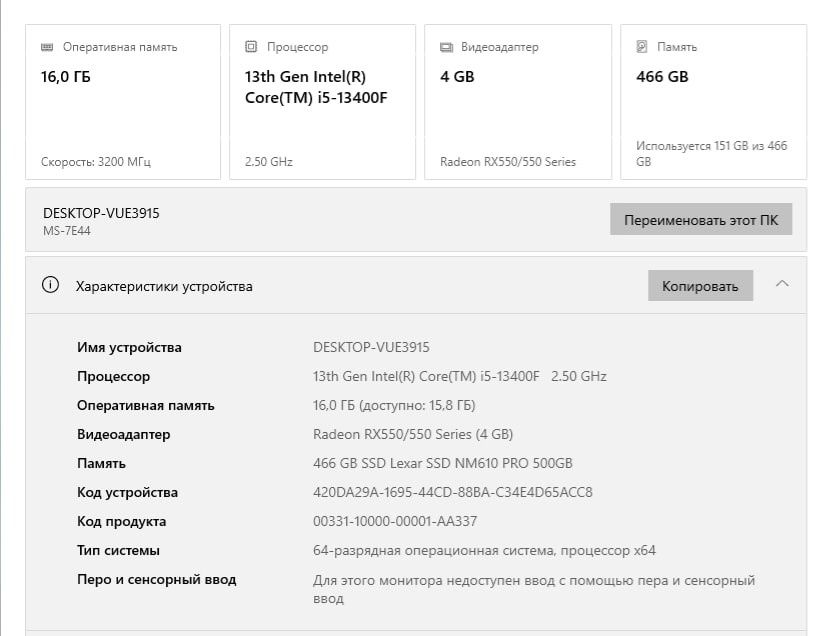Click the Lexar SSD storage value
The height and width of the screenshot is (636, 813).
(443, 463)
